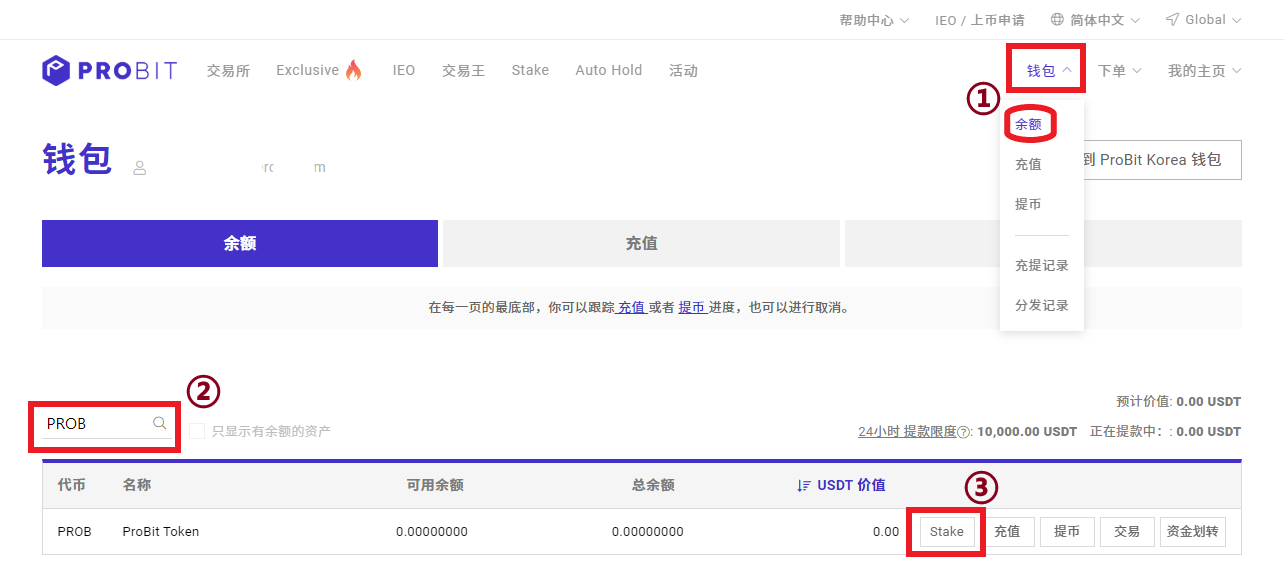Click 提币 button in PROB row

coord(1067,531)
